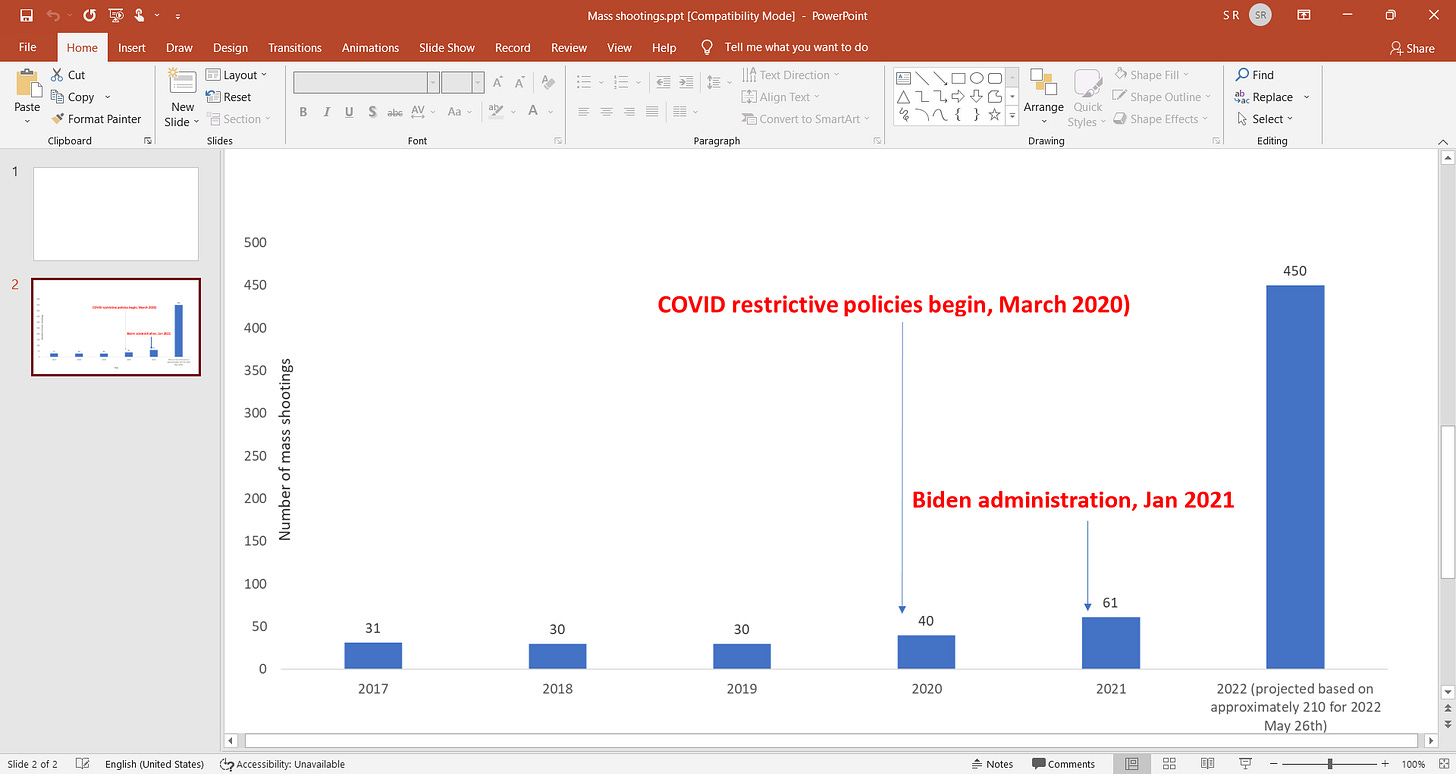
Task: Click the SR account avatar
Action: pos(1261,15)
